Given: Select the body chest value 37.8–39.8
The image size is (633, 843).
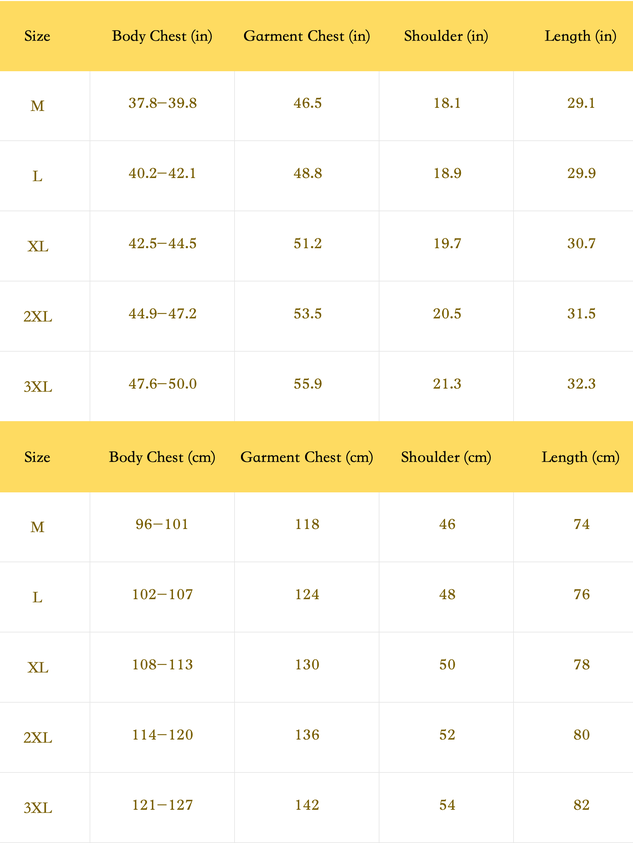Looking at the screenshot, I should [162, 103].
